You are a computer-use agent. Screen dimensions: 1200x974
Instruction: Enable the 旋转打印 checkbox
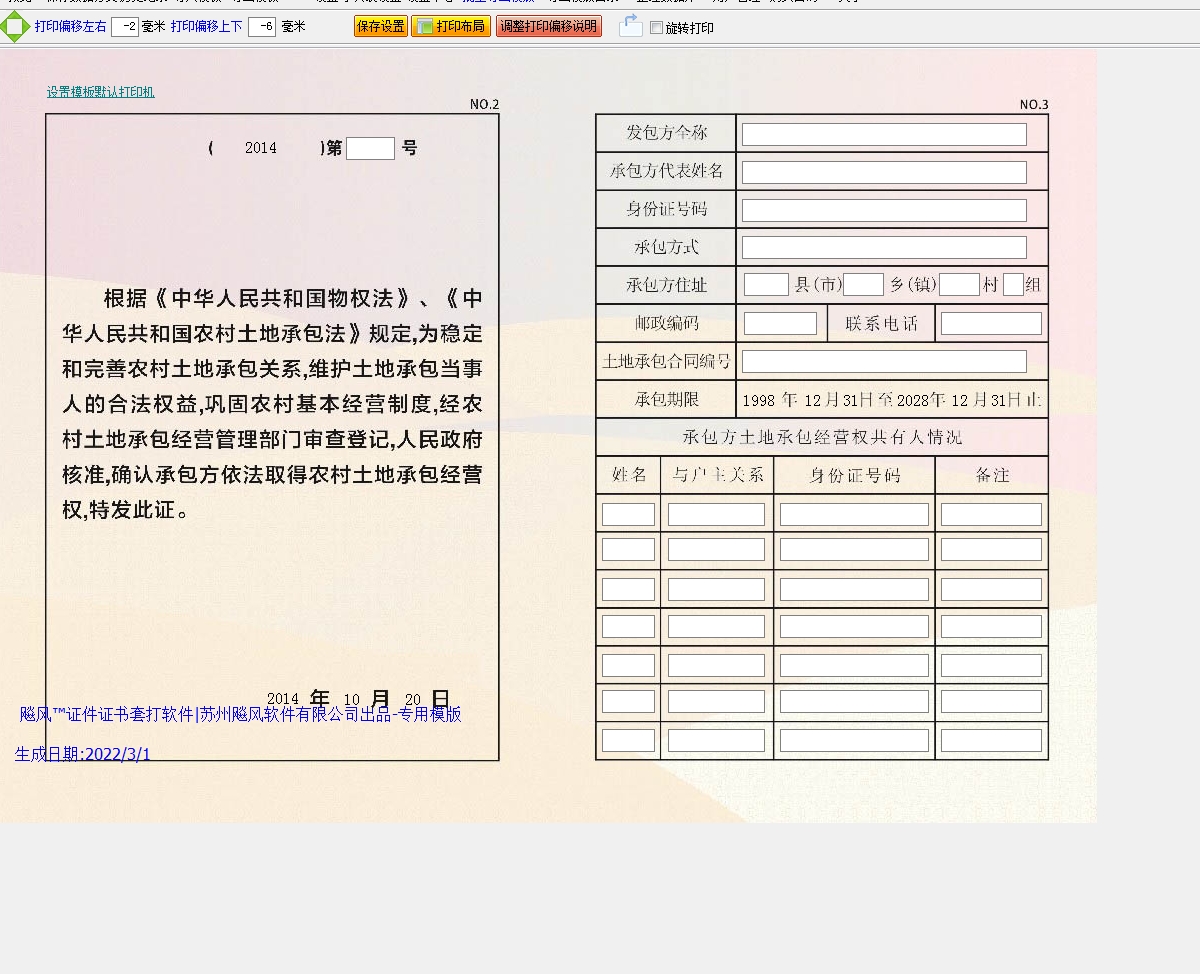(x=657, y=28)
